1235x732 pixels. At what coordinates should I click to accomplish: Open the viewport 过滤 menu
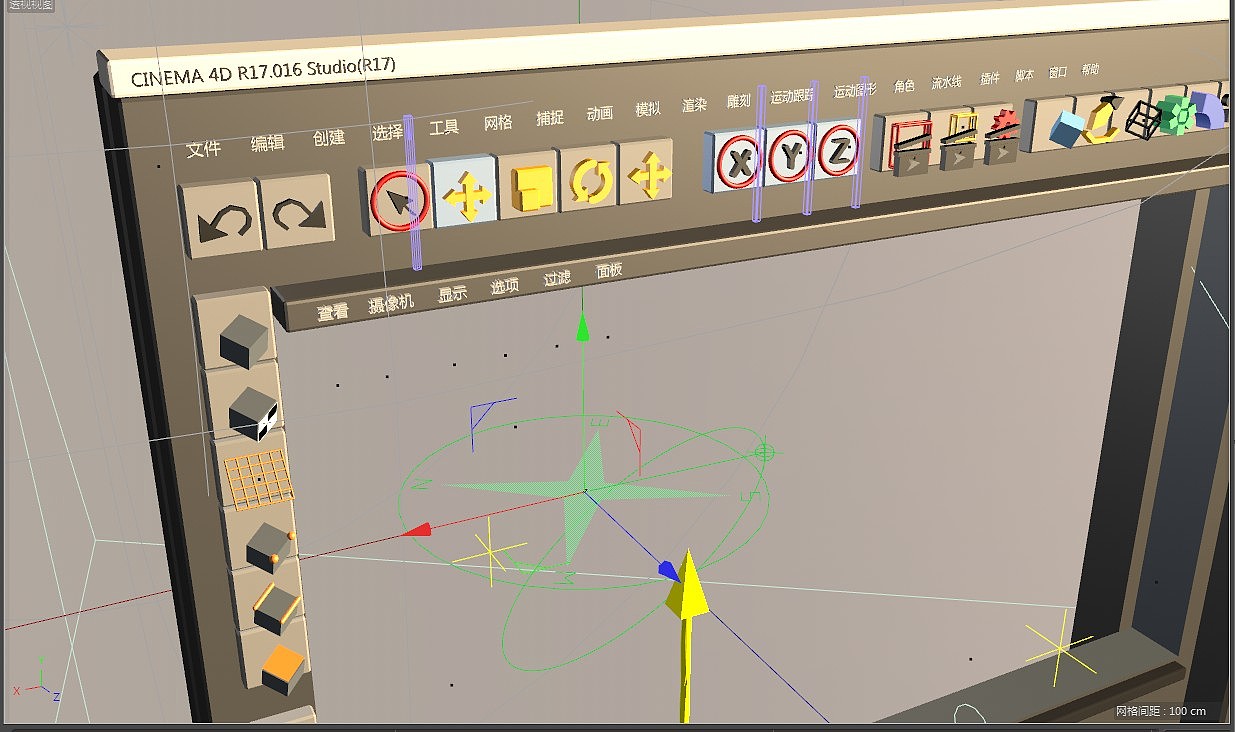557,278
